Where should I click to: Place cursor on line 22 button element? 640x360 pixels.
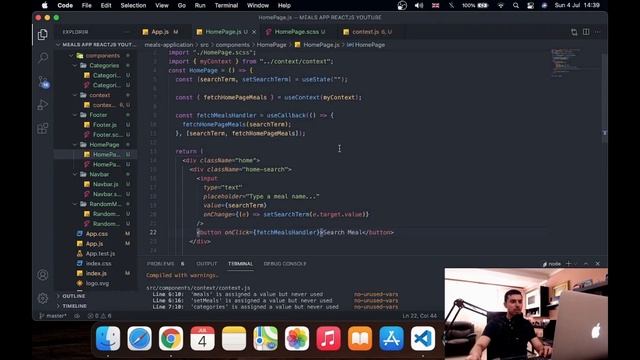295,232
